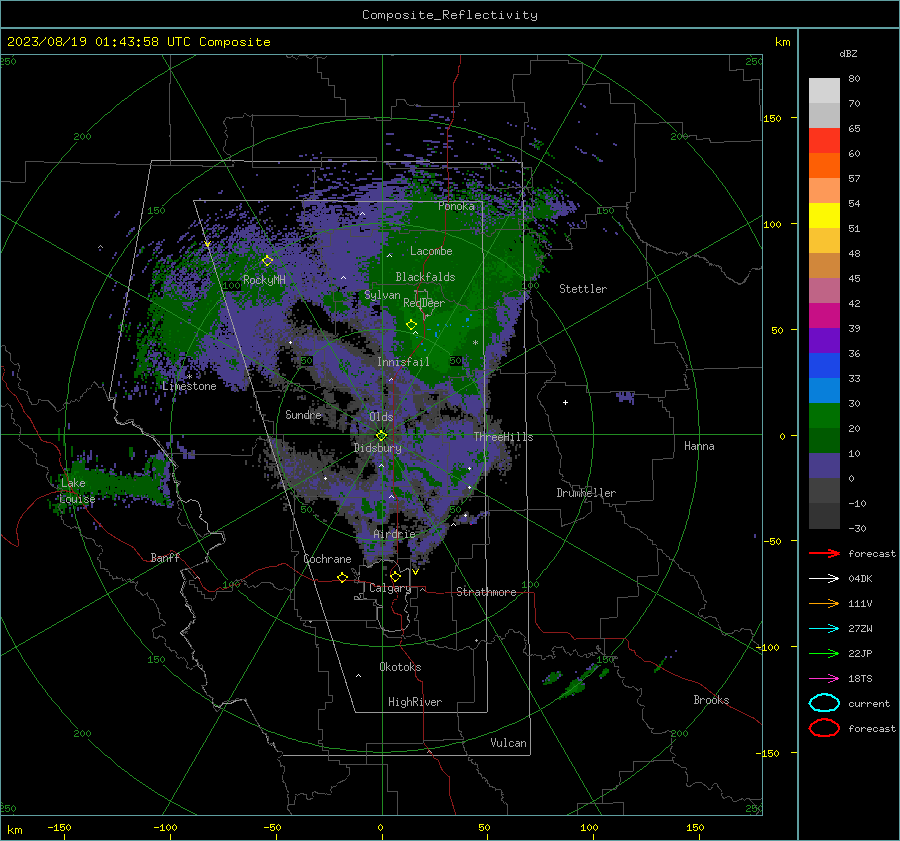
Task: Click the yellow diamond marker below Cochrane
Action: (342, 577)
